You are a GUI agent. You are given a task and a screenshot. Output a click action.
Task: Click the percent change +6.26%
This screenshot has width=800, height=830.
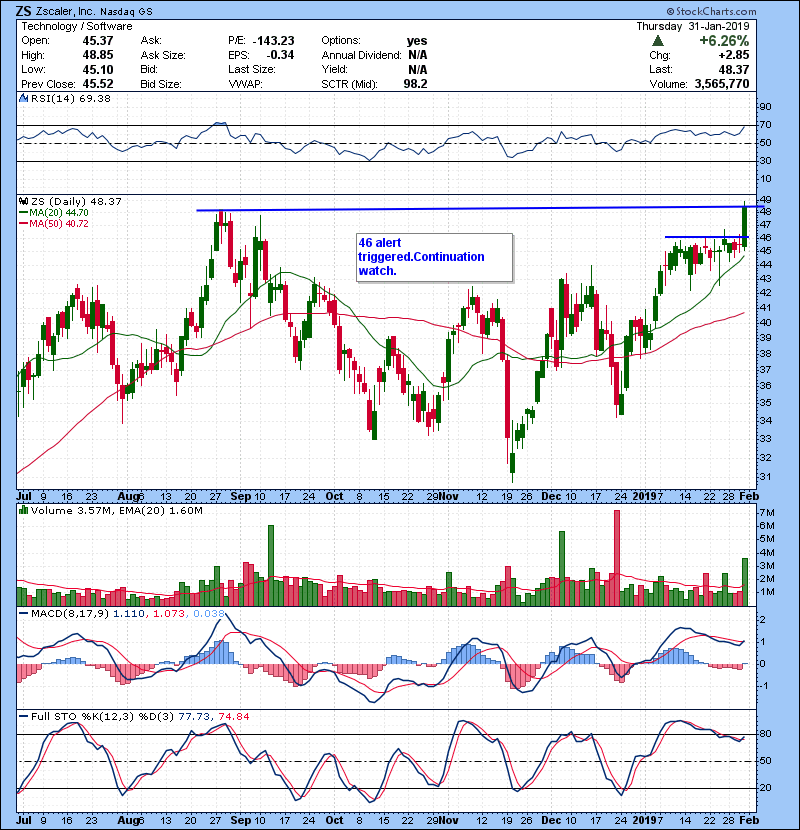click(x=724, y=41)
